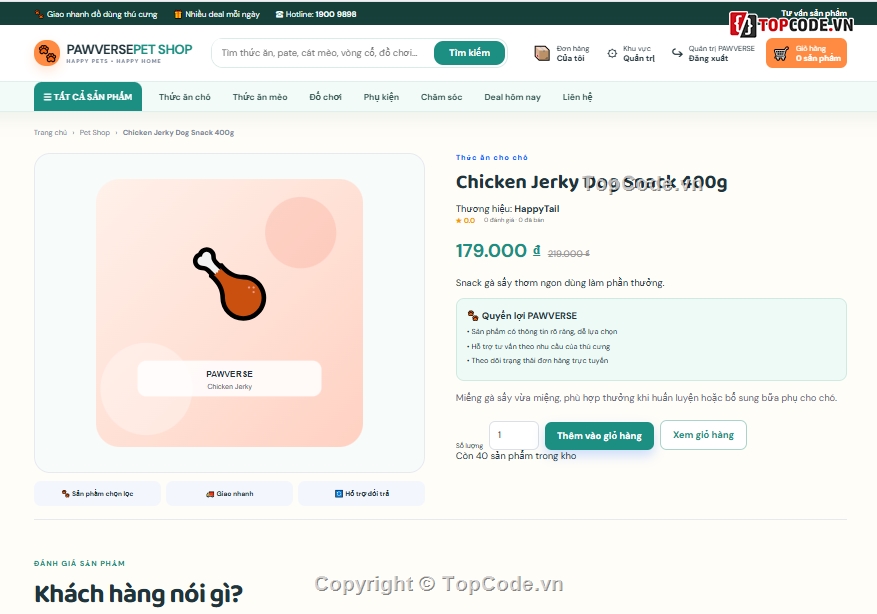Click the Khách hàng nói gì? heading

139,594
